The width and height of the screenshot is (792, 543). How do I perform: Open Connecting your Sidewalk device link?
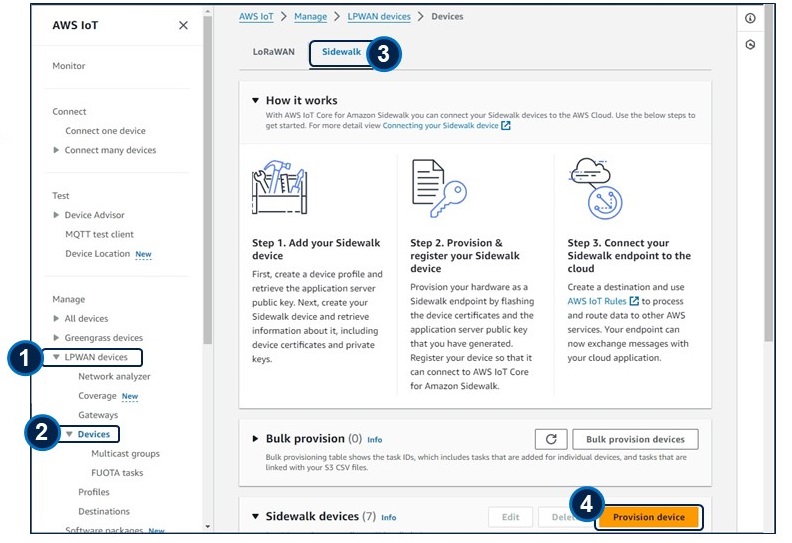click(440, 125)
